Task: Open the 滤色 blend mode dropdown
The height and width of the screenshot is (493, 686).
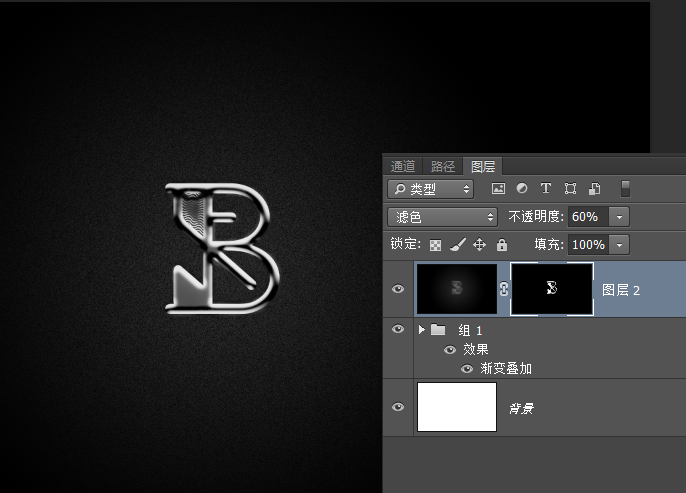Action: click(443, 216)
